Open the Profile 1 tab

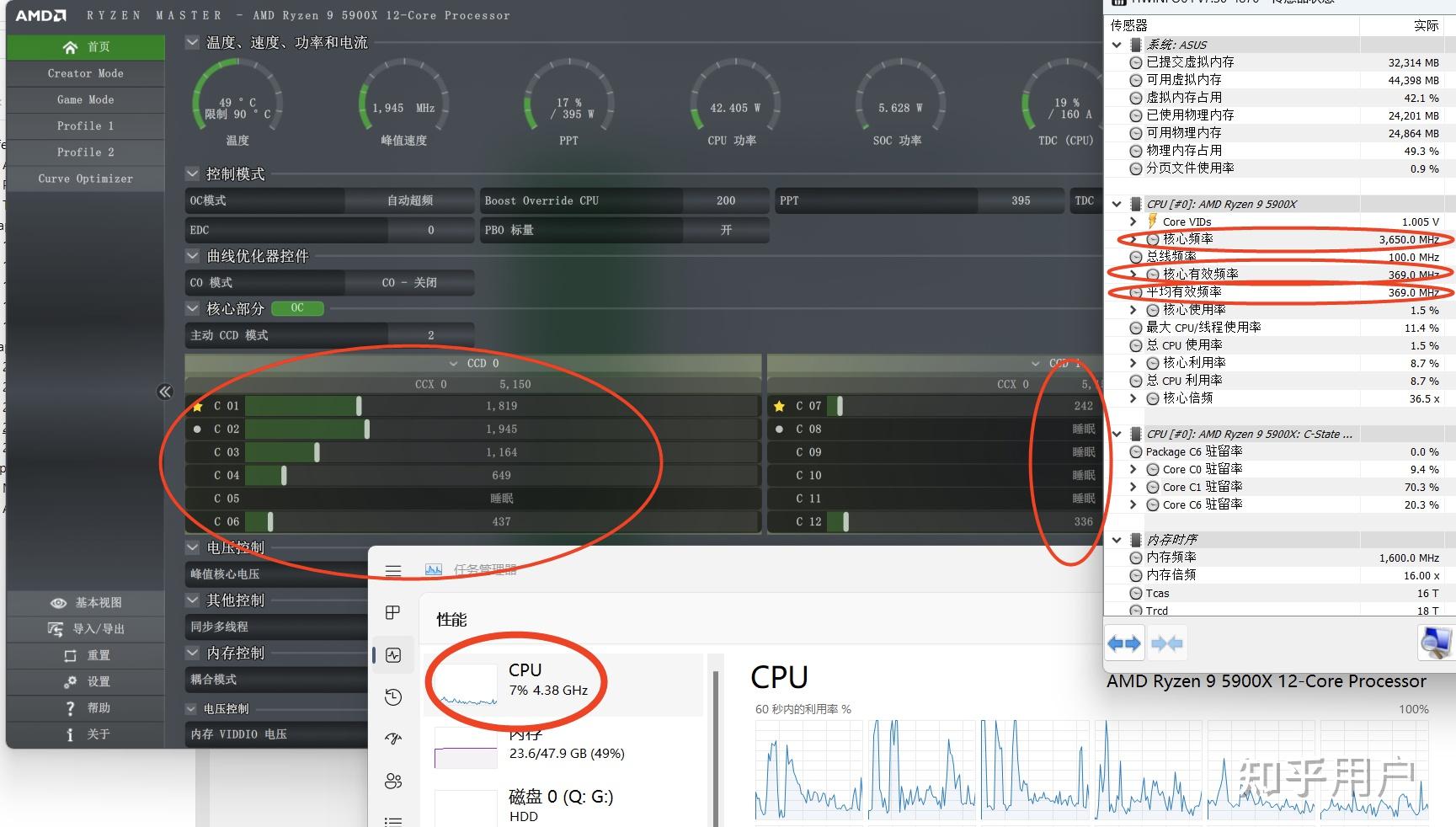pyautogui.click(x=85, y=125)
